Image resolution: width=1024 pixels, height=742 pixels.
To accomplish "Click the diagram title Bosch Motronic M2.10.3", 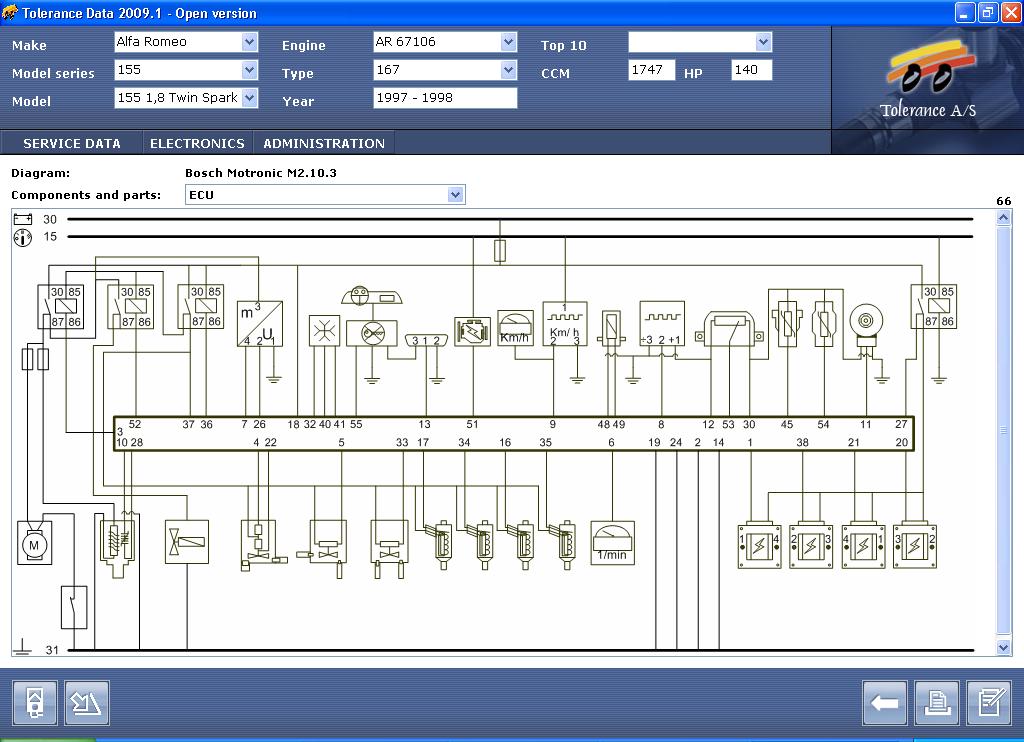I will point(261,173).
